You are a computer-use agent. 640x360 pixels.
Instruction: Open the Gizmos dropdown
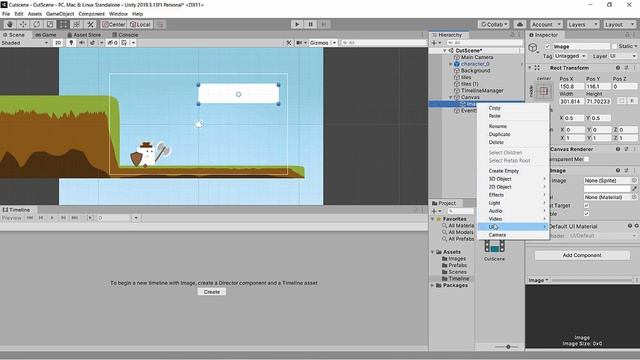(323, 43)
